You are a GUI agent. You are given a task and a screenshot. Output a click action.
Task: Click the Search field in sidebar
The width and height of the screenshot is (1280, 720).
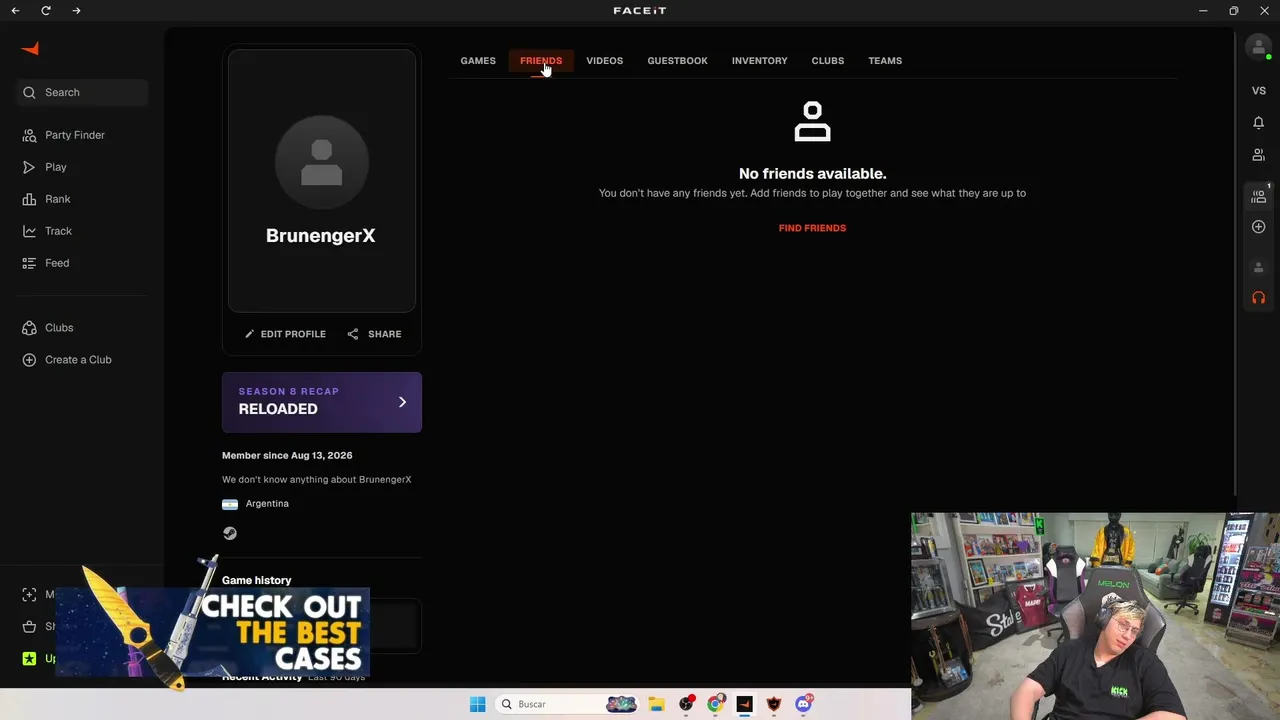click(x=82, y=93)
